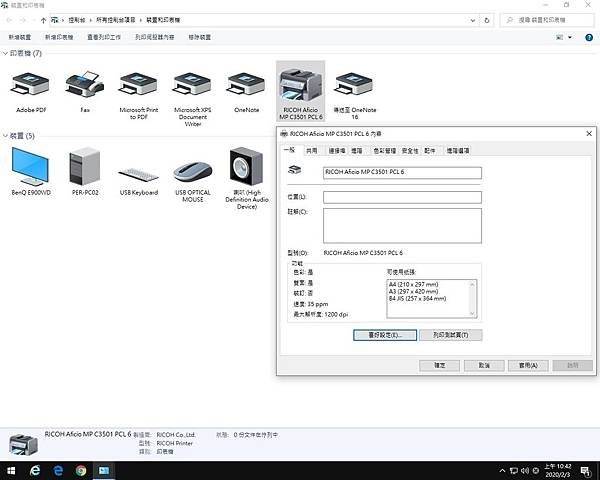
Task: Open the view options dropdown arrow
Action: (x=570, y=37)
